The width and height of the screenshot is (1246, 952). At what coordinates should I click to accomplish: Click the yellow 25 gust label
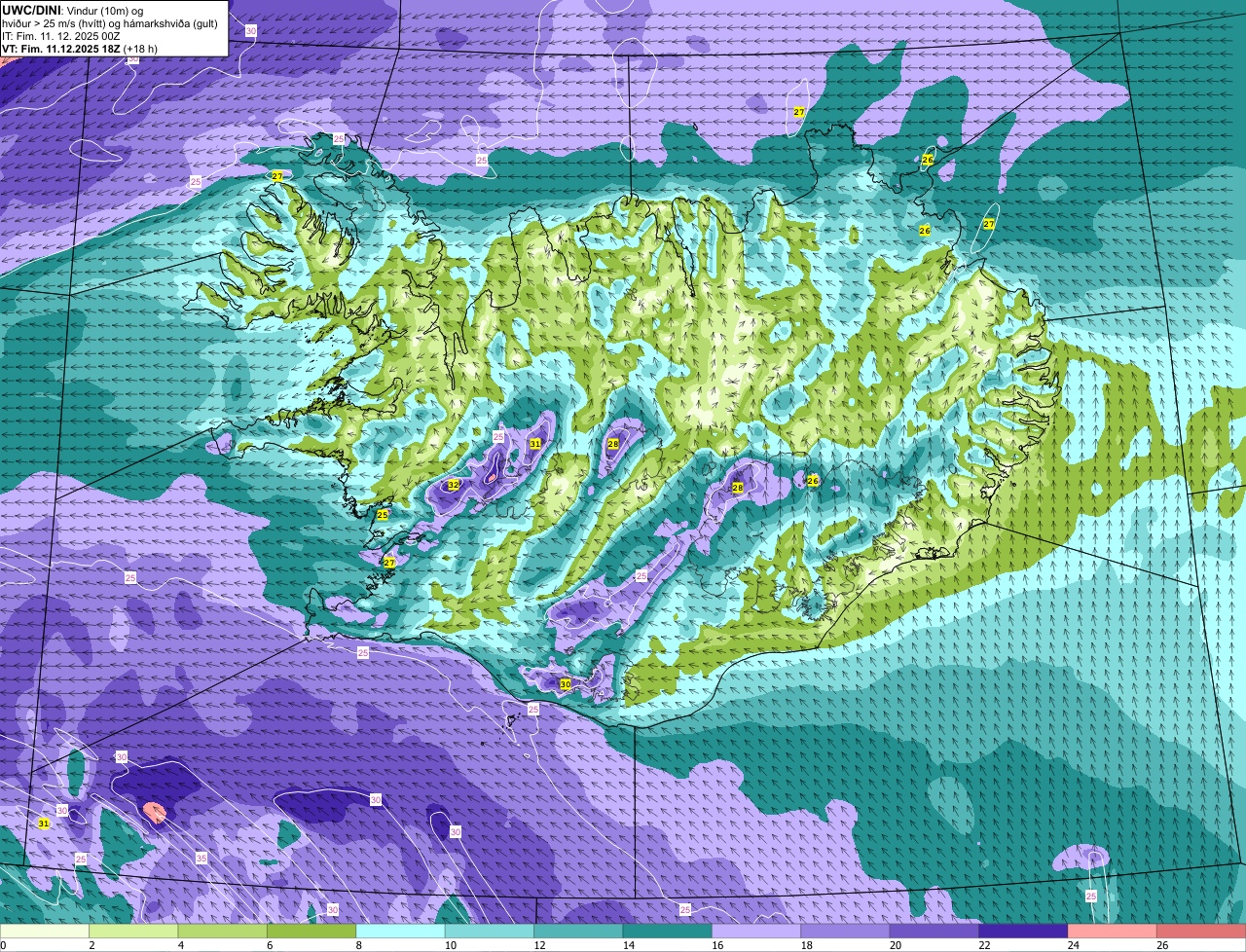click(383, 514)
